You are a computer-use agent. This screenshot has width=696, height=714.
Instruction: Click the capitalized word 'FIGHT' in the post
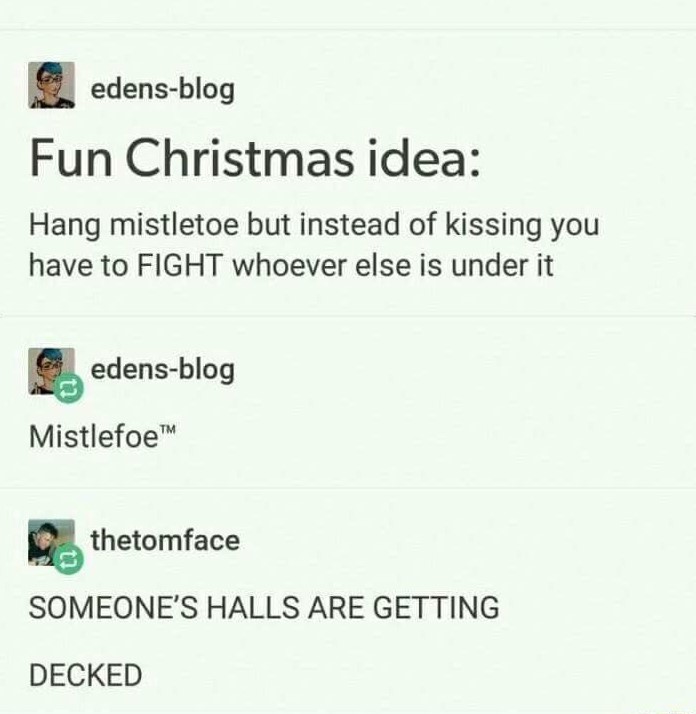(x=180, y=265)
